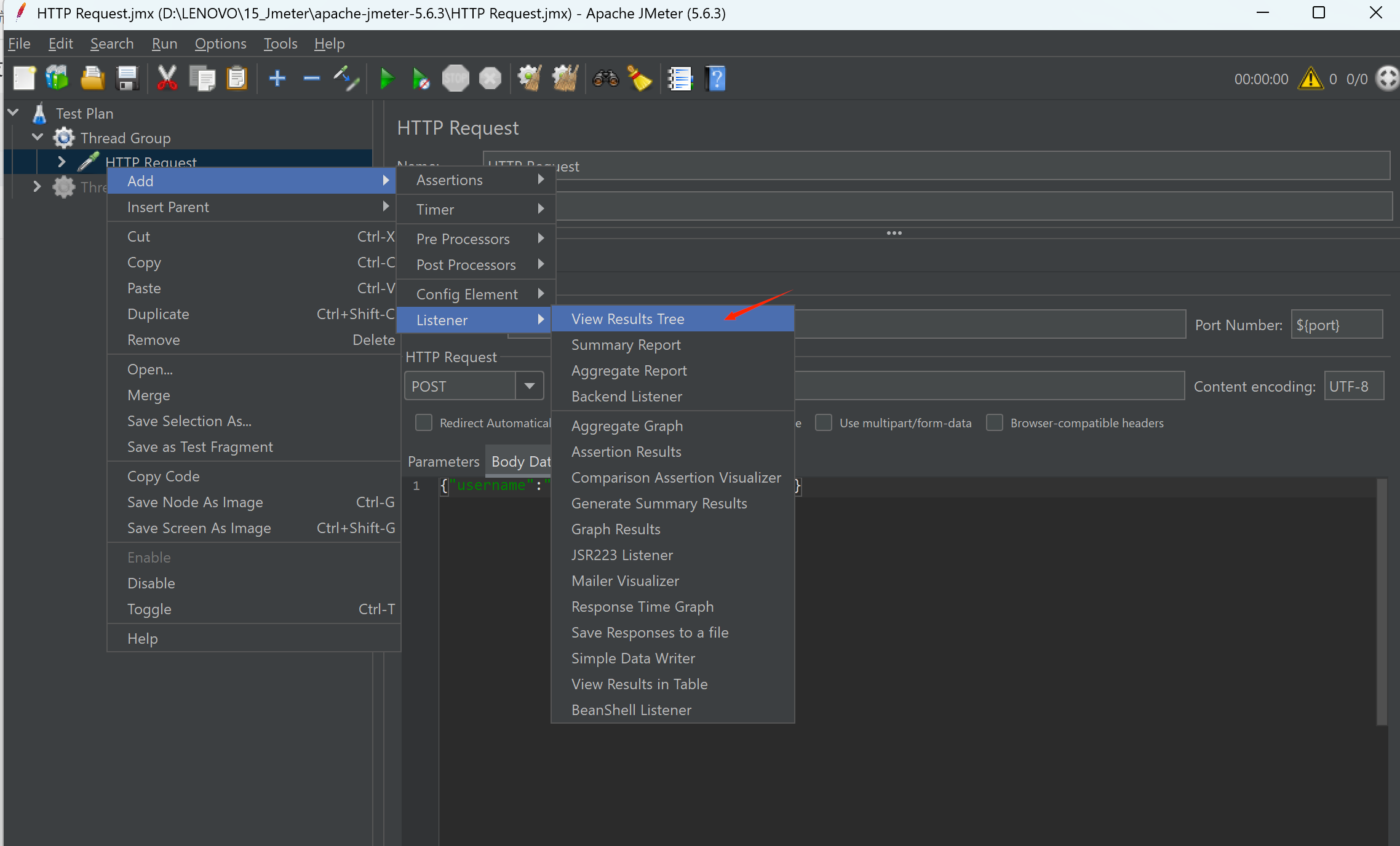1400x846 pixels.
Task: Collapse the Test Plan tree node
Action: coord(14,113)
